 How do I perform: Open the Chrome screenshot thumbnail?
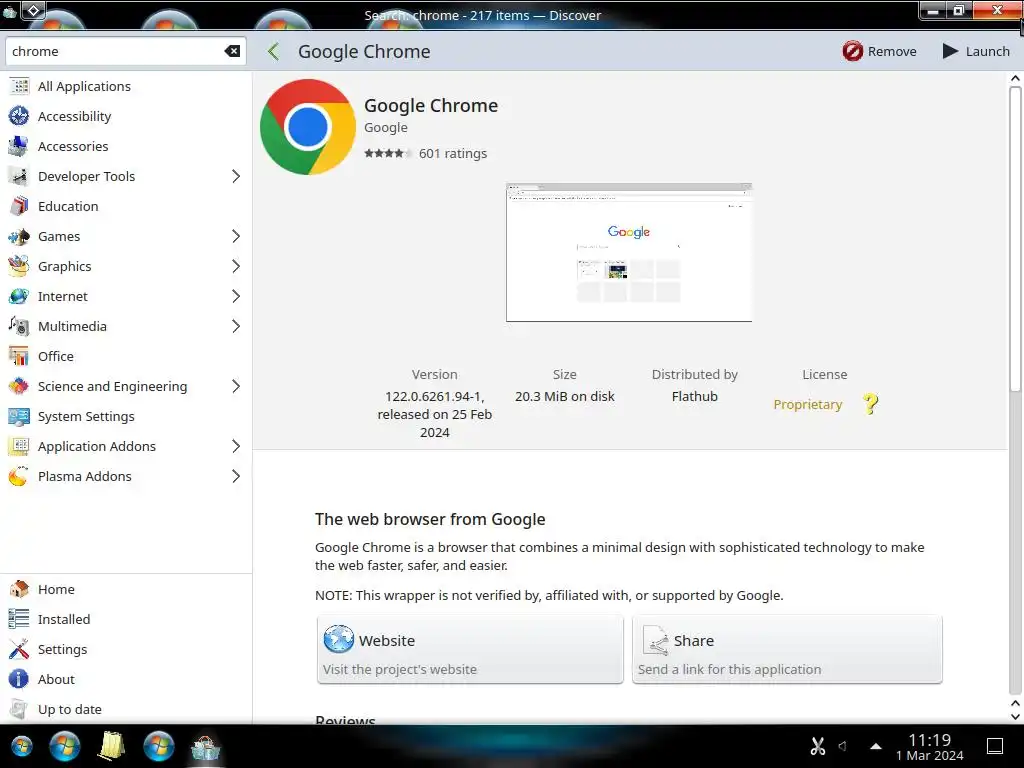pyautogui.click(x=629, y=252)
